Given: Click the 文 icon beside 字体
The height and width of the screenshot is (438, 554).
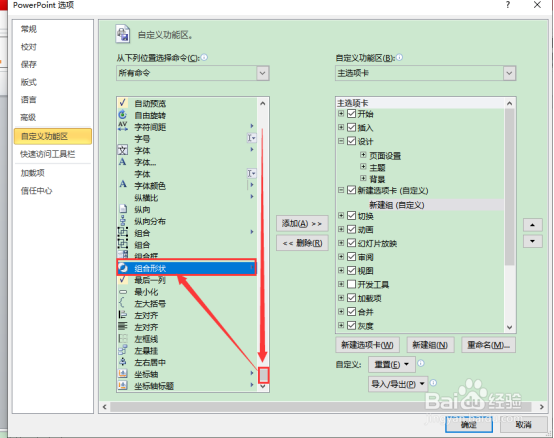Looking at the screenshot, I should coord(122,150).
